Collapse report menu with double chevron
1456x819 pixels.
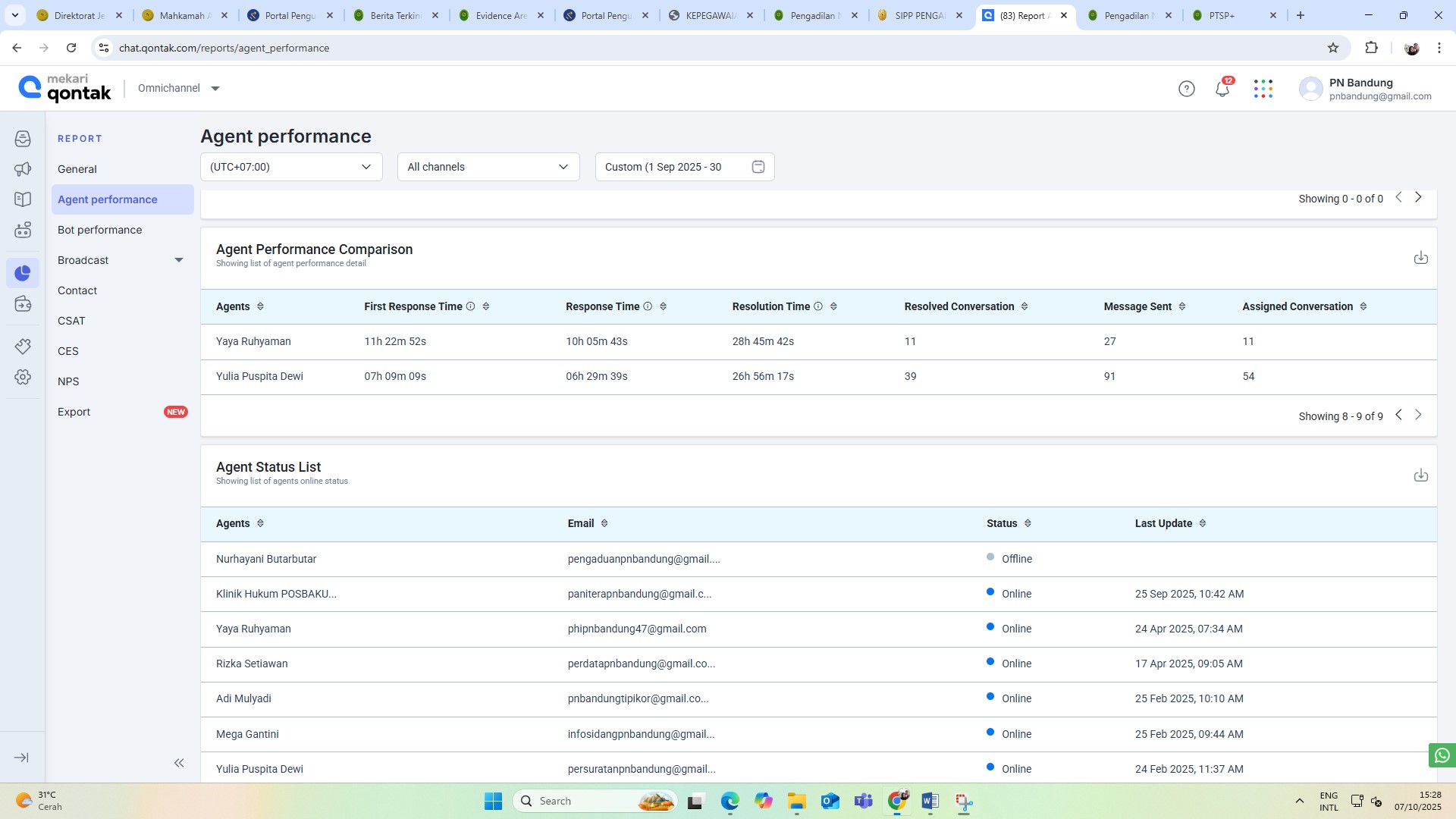pos(179,763)
